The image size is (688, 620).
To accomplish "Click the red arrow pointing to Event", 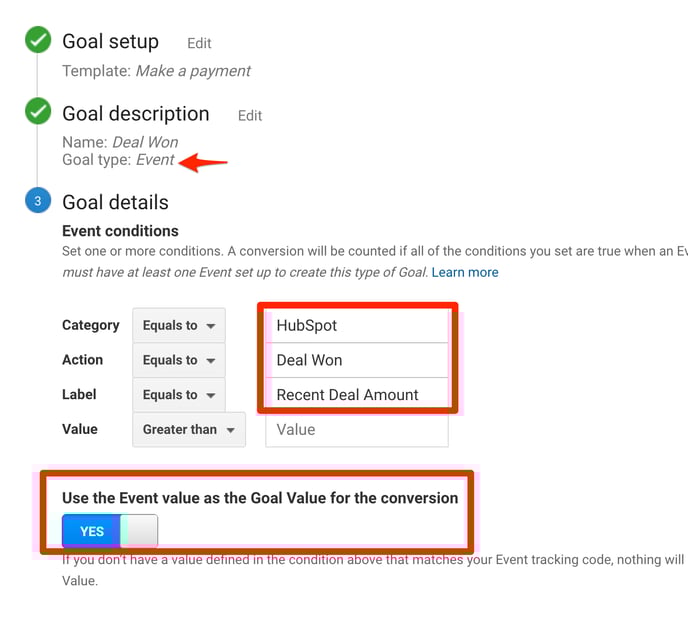I will (203, 162).
